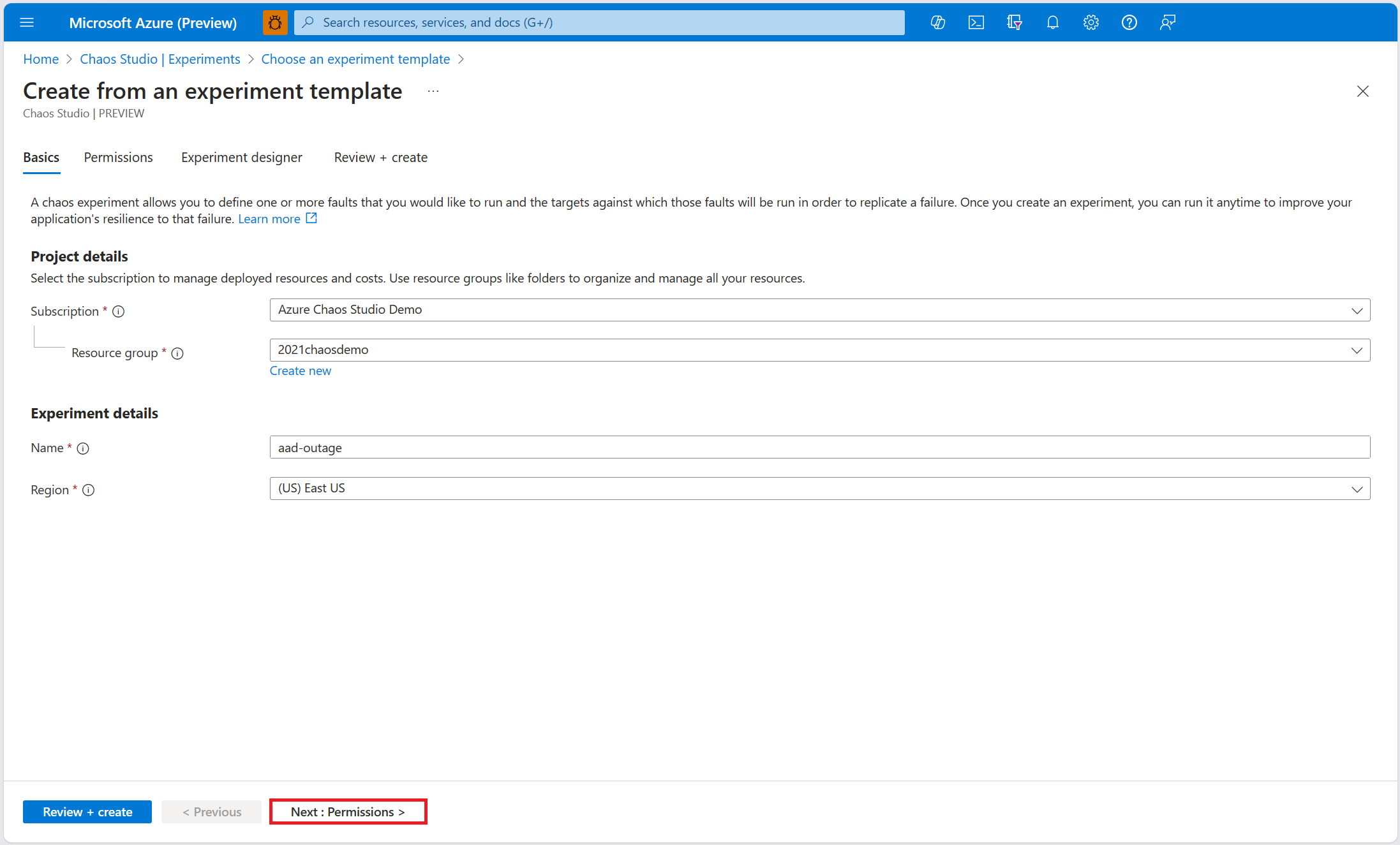Open the directories and subscriptions filter
1400x845 pixels.
coord(1014,22)
